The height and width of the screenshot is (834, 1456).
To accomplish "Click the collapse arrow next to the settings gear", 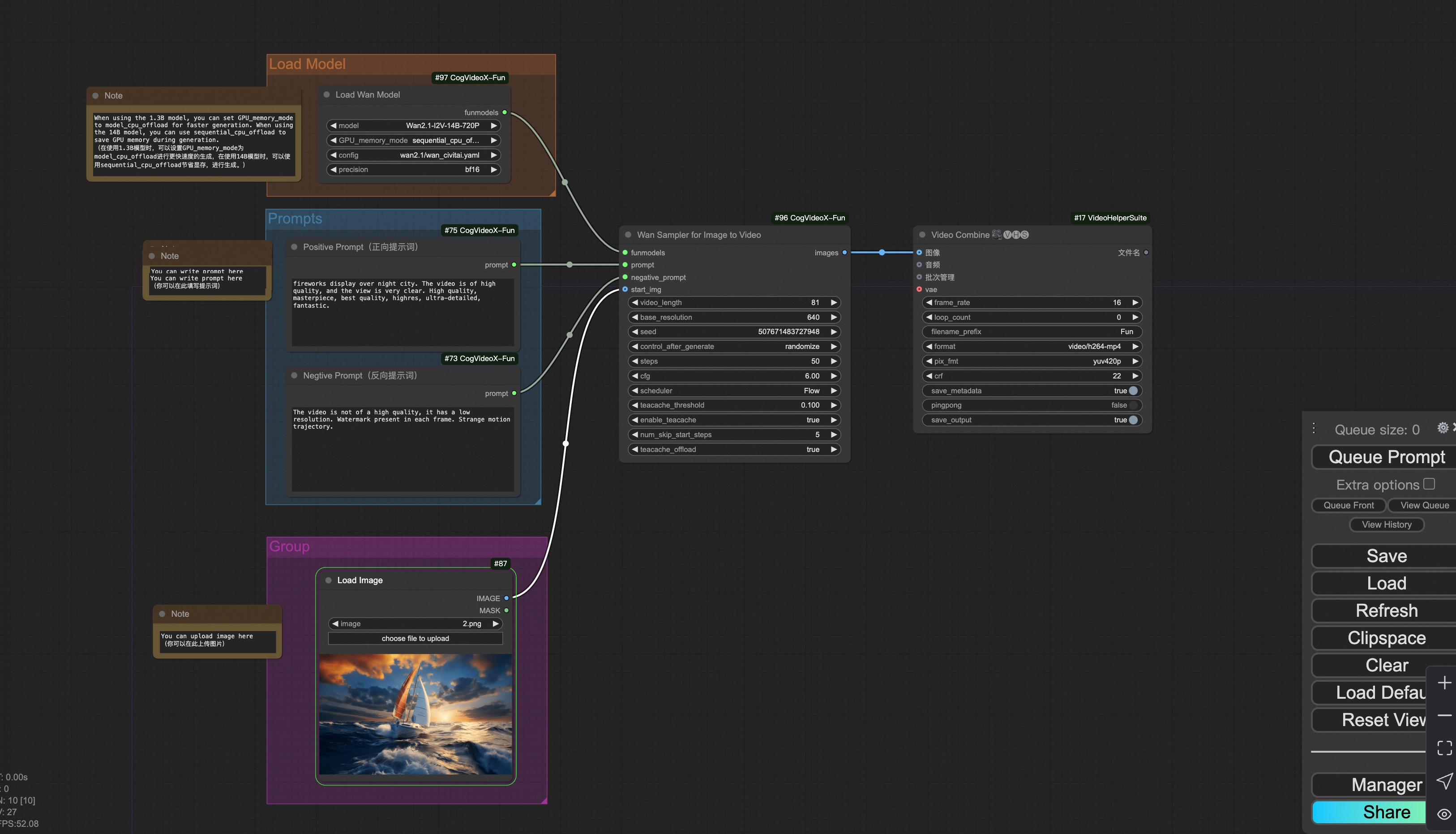I will (x=1454, y=427).
